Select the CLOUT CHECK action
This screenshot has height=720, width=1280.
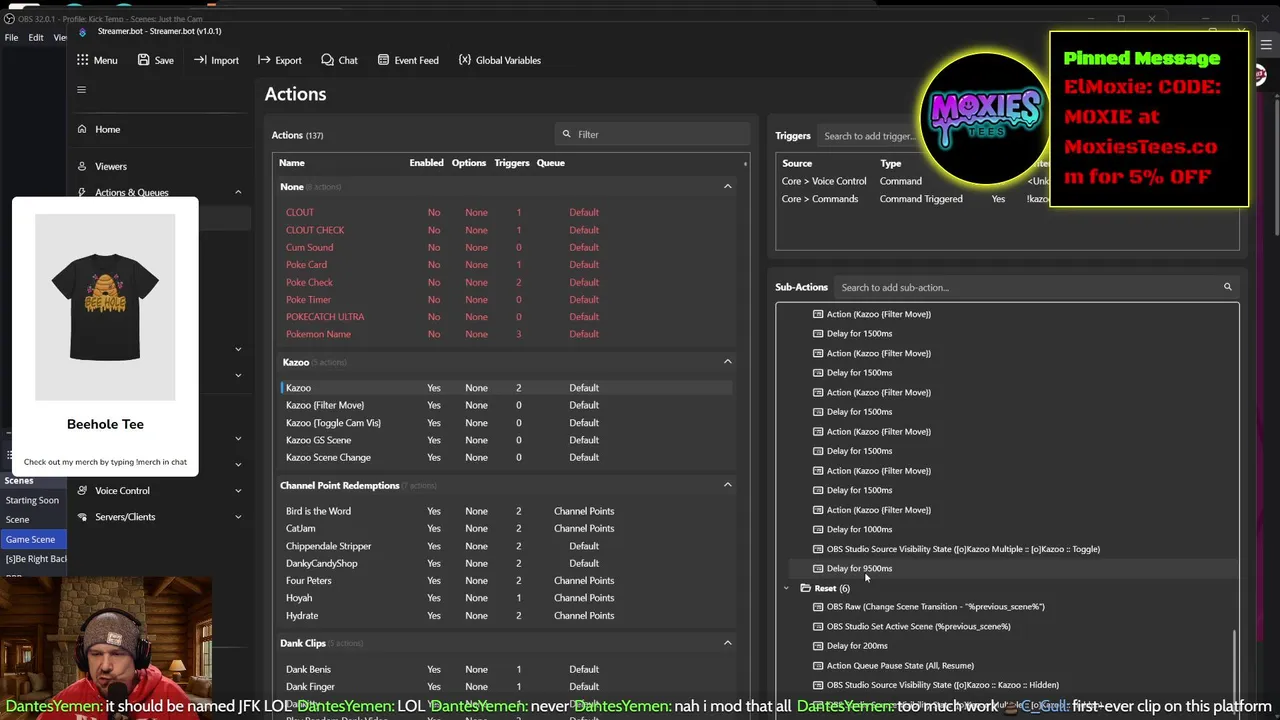(x=505, y=230)
